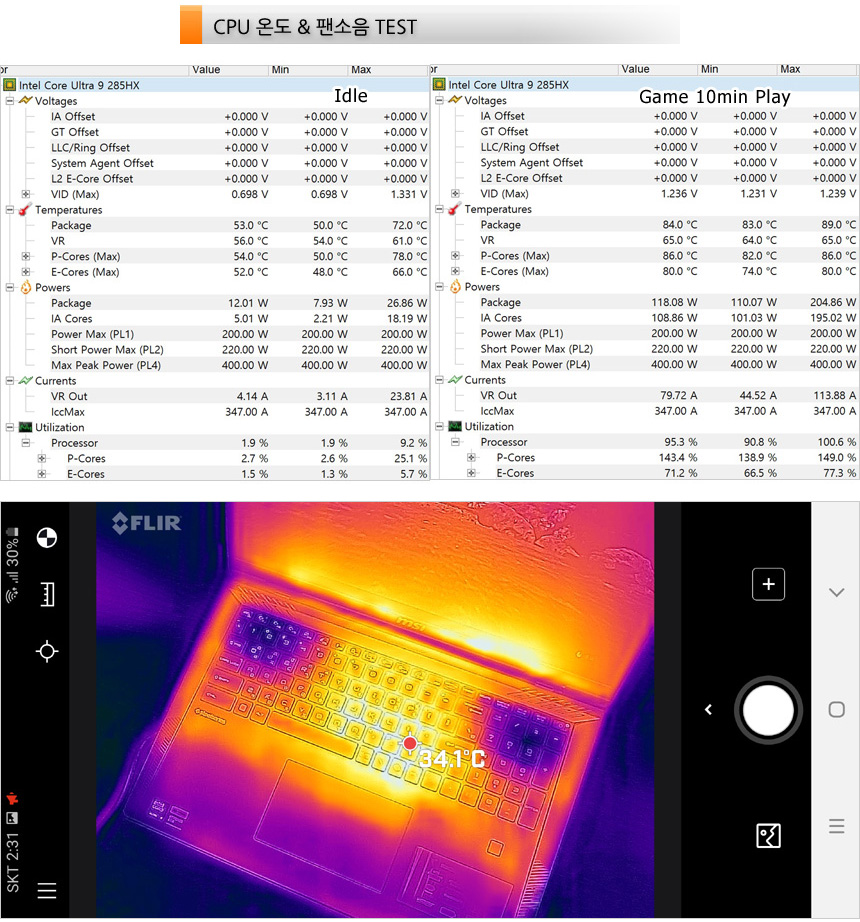
Task: Open the gallery icon below the shutter
Action: tap(768, 835)
